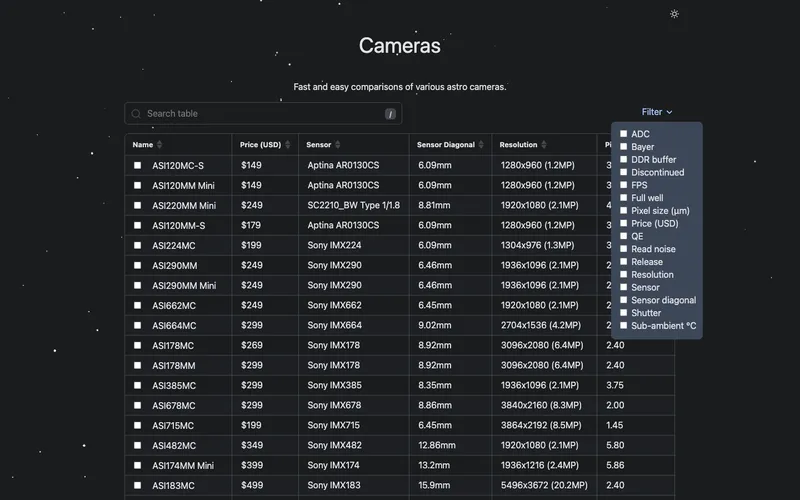Select the ASI662MC row checkbox
Image resolution: width=800 pixels, height=500 pixels.
[x=137, y=305]
